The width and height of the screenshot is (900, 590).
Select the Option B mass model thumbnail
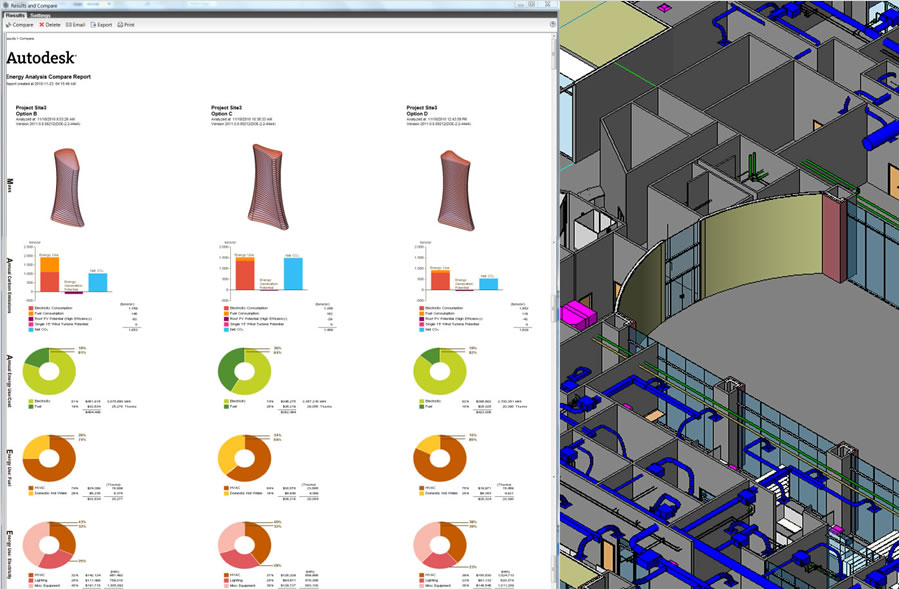(x=68, y=187)
